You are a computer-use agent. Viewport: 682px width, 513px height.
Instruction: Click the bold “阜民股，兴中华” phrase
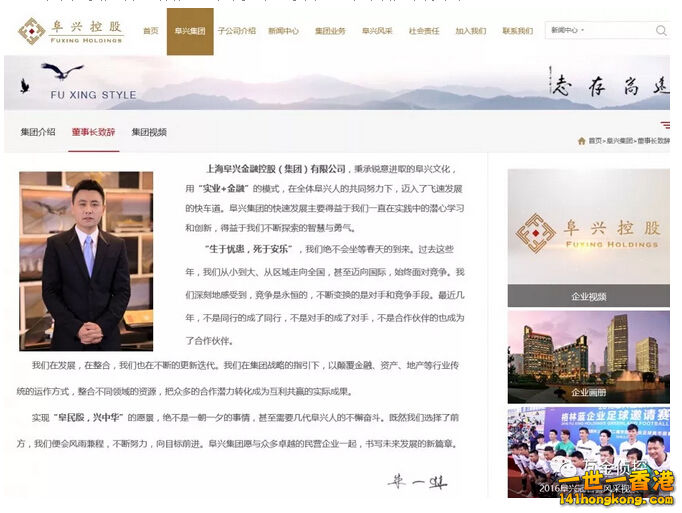tap(88, 417)
